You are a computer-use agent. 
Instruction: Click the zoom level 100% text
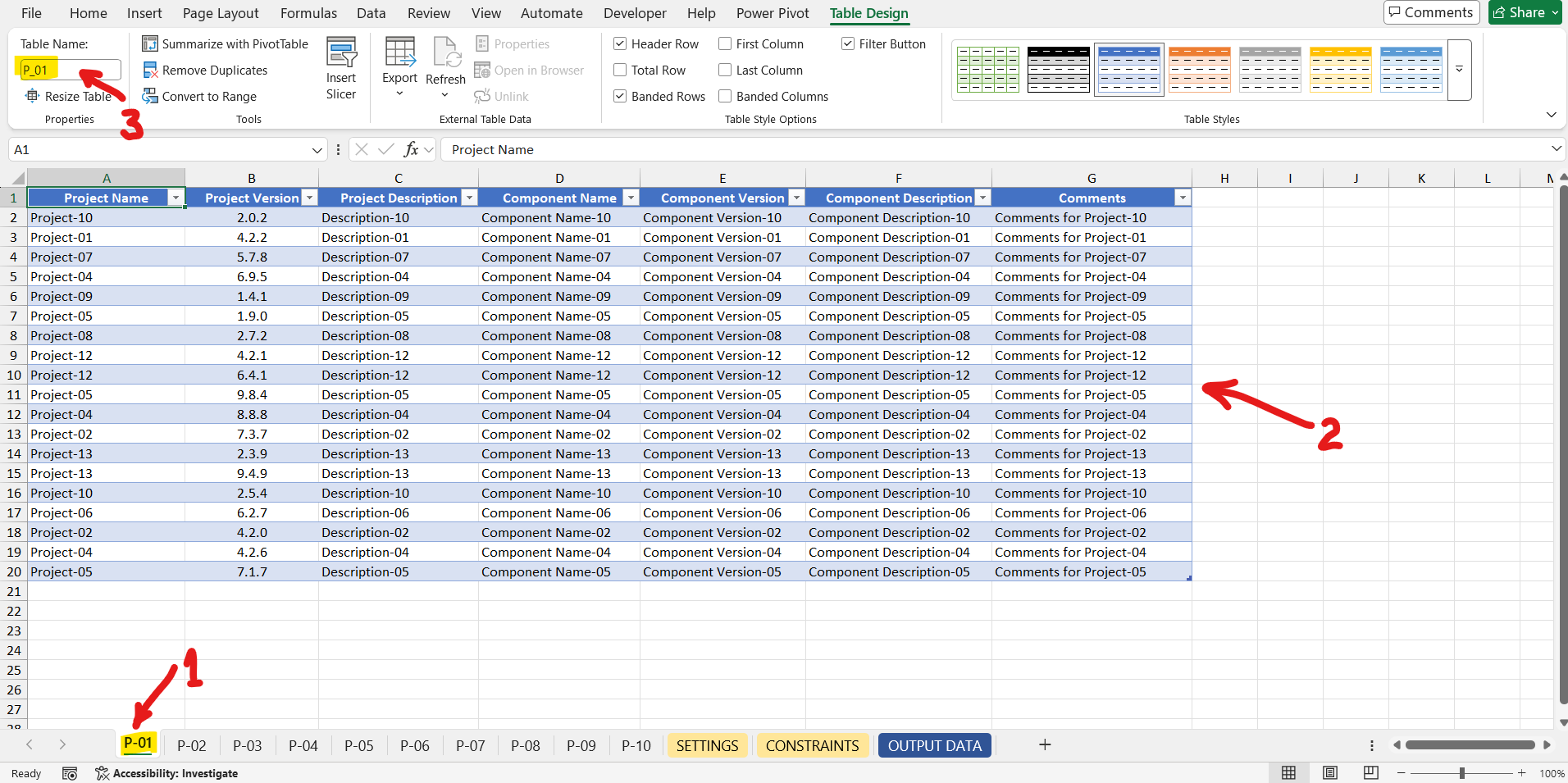1552,773
